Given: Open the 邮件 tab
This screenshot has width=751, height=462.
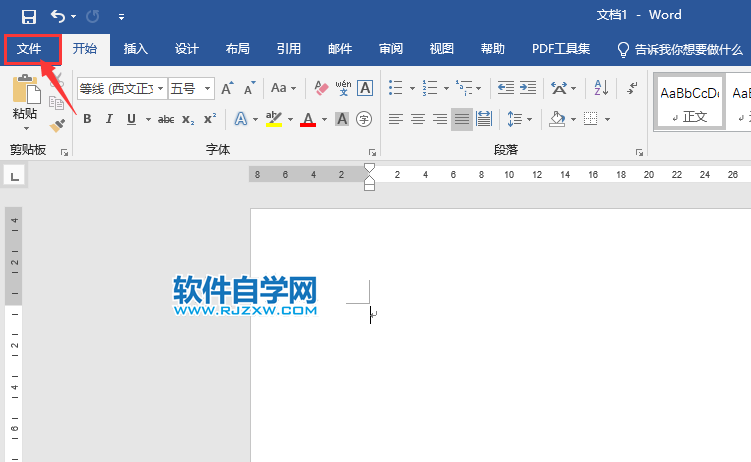Looking at the screenshot, I should (x=340, y=49).
